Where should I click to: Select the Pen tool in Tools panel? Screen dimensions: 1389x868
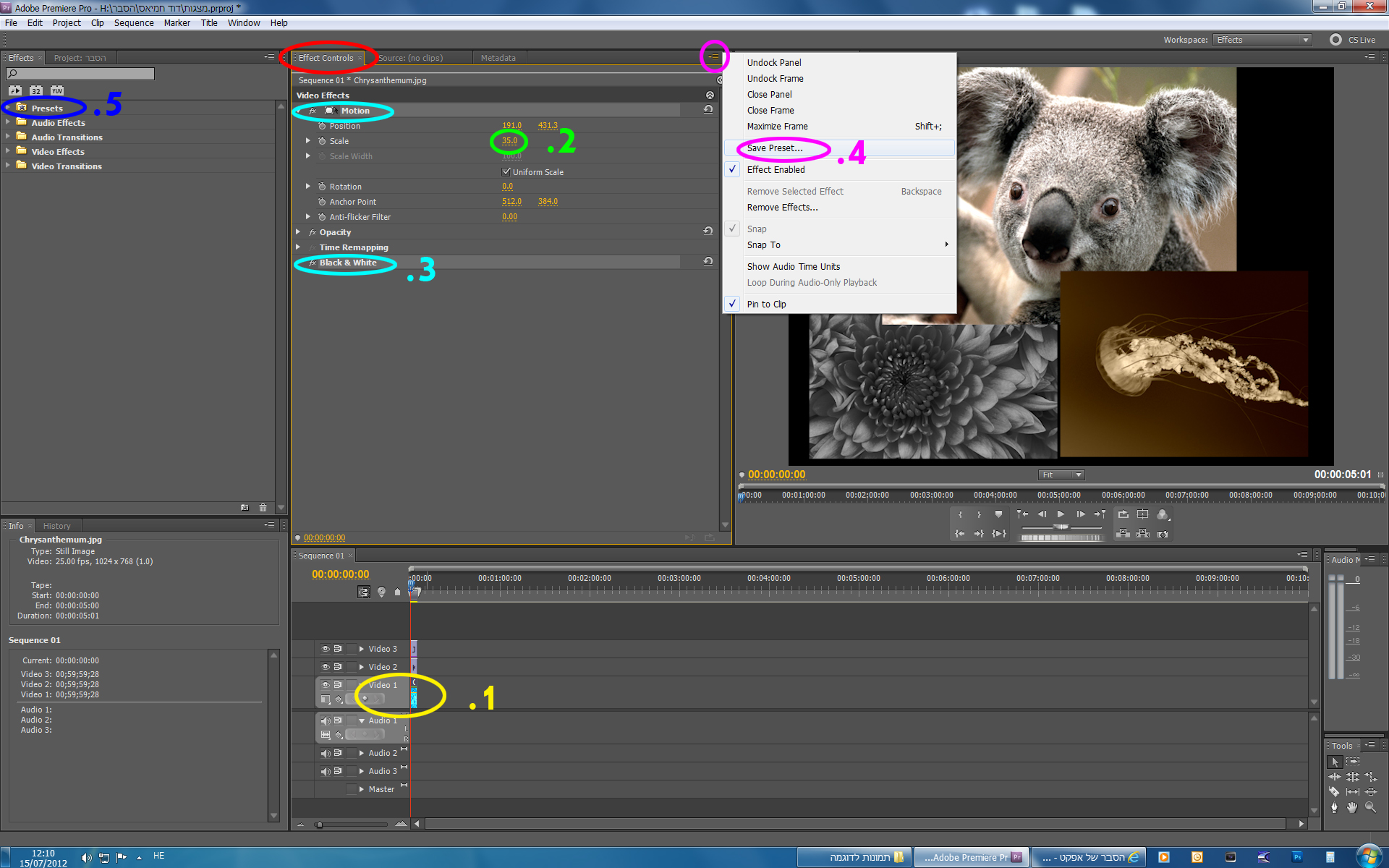pyautogui.click(x=1334, y=807)
